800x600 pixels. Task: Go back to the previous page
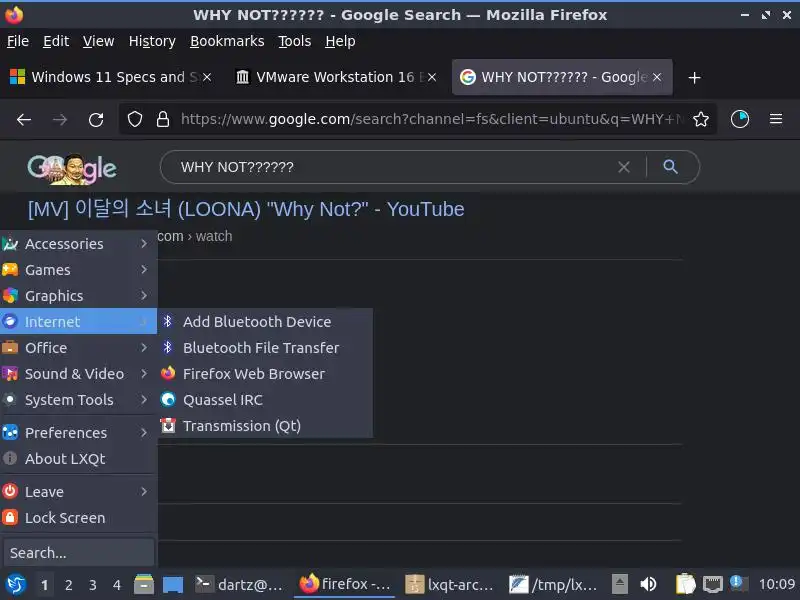[x=24, y=119]
